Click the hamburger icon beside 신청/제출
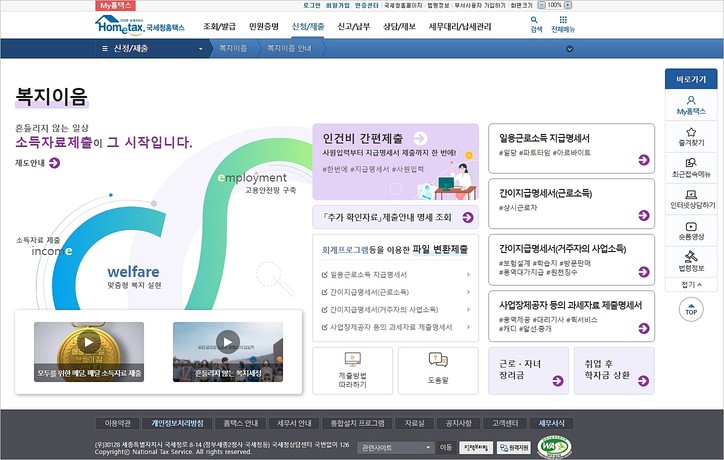724x460 pixels. [x=105, y=48]
